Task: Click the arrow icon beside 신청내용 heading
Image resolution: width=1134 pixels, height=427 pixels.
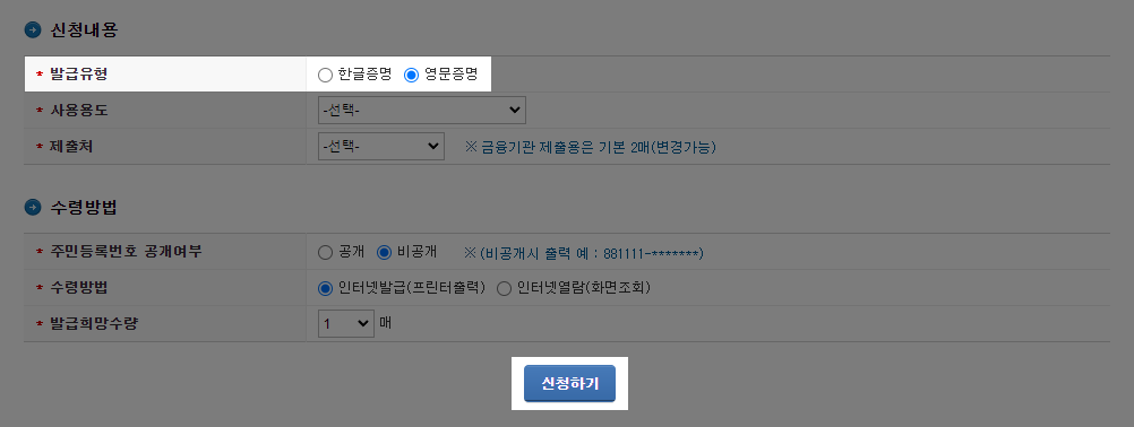Action: point(33,30)
